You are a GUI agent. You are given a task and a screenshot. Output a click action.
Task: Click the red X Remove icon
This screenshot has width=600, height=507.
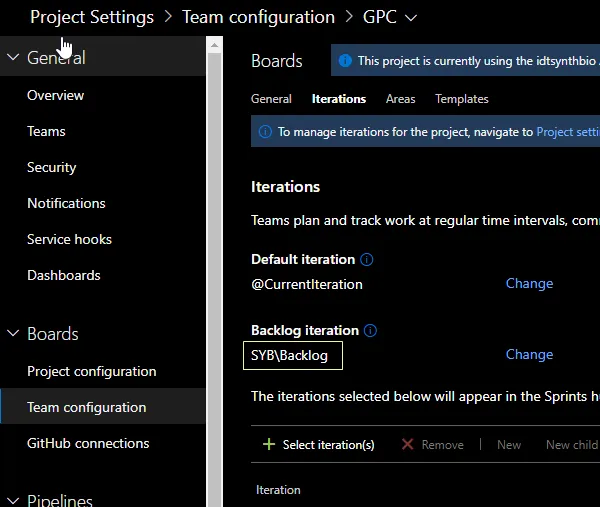(x=407, y=444)
